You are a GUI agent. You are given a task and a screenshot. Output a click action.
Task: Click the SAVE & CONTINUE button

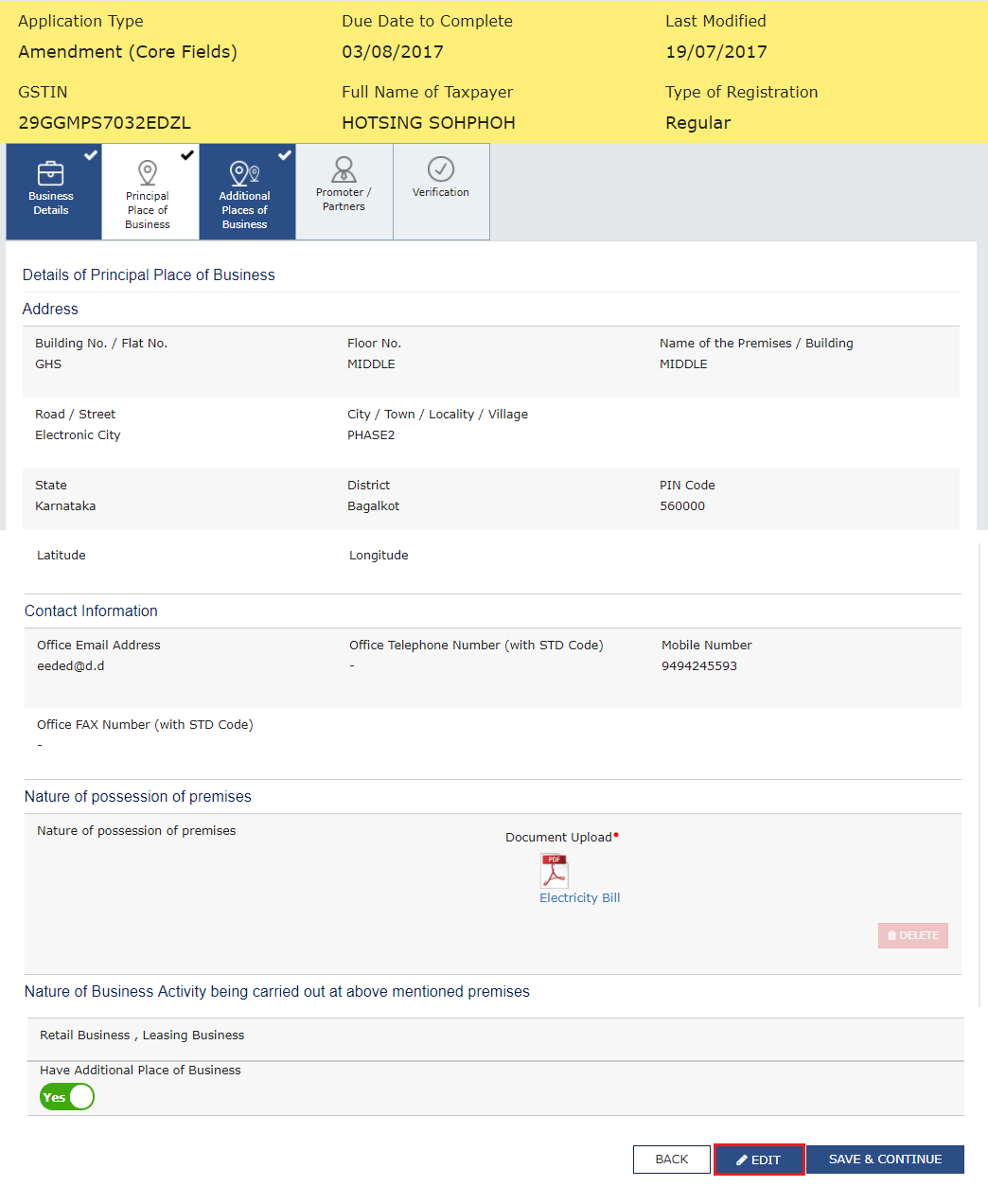coord(884,1159)
